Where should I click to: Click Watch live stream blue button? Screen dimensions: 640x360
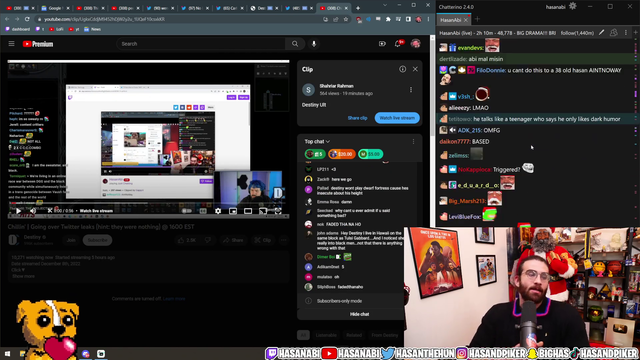397,118
